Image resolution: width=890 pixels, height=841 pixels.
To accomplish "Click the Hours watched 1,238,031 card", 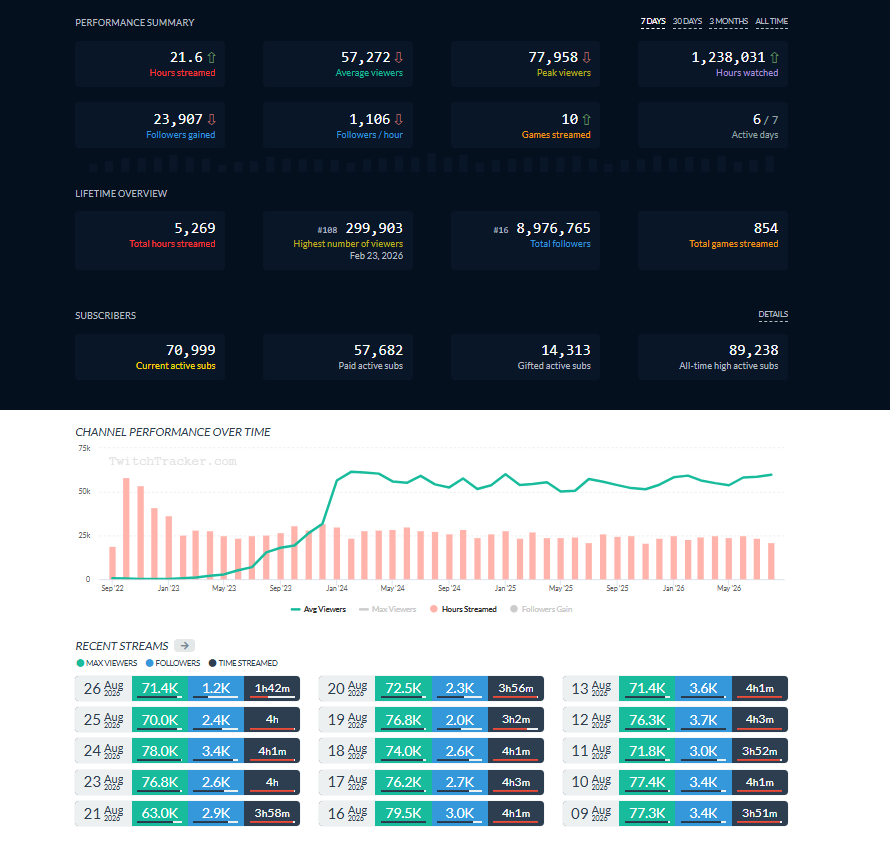I will pos(713,64).
